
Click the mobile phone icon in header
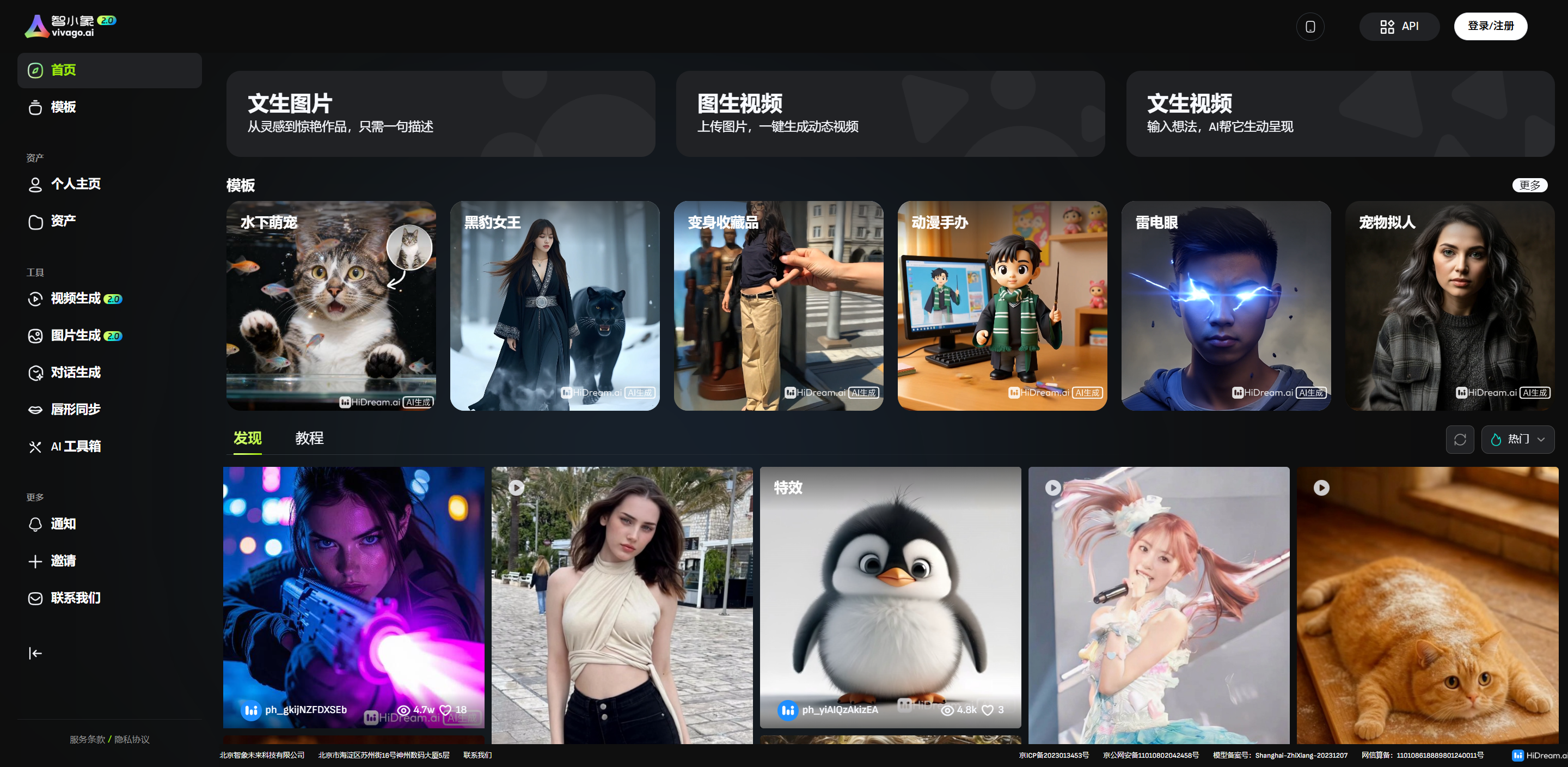(1310, 27)
